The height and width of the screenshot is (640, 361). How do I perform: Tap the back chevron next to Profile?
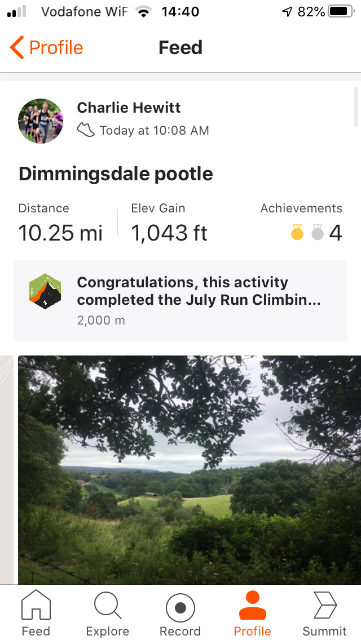pyautogui.click(x=17, y=47)
